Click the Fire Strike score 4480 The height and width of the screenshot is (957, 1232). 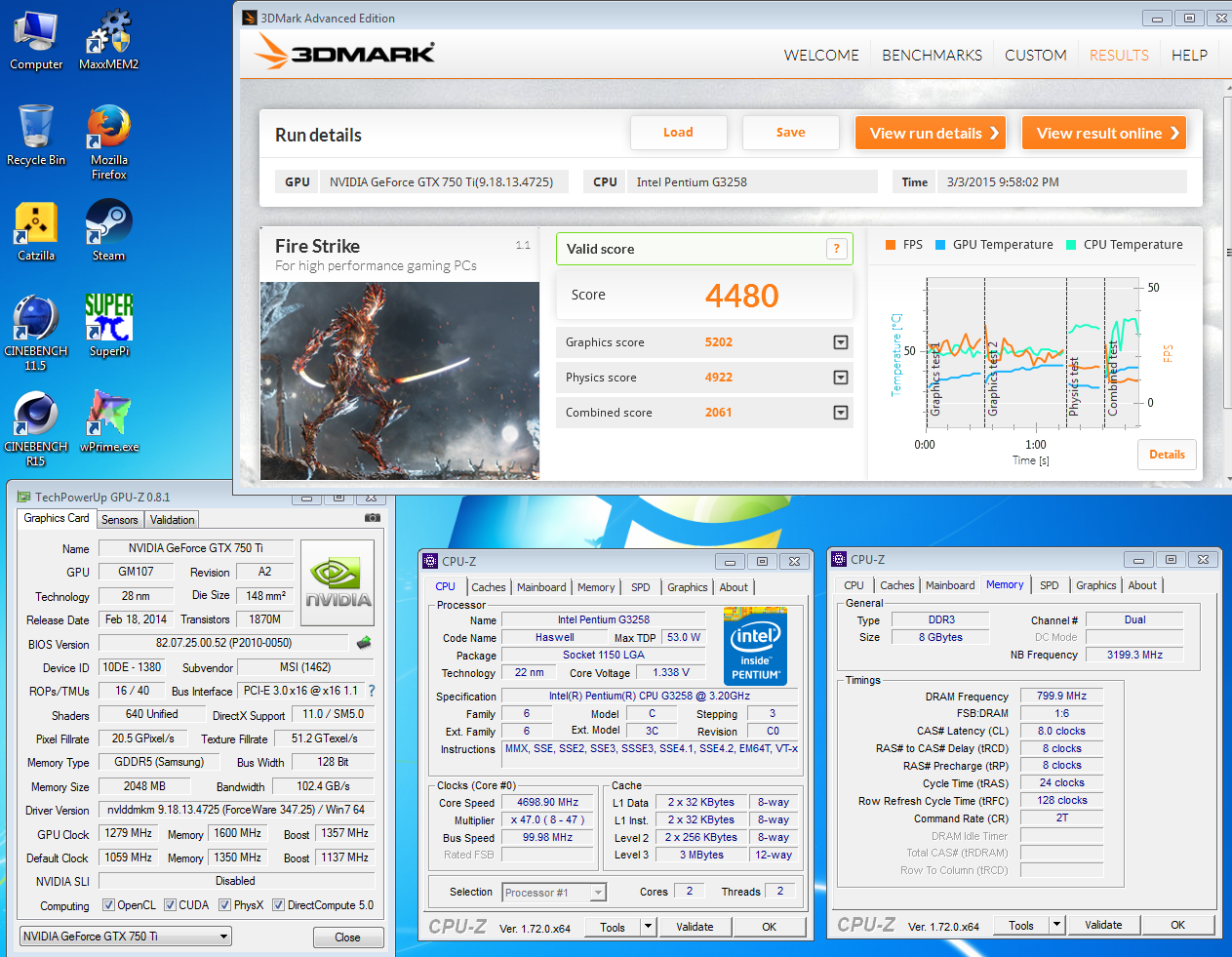(x=742, y=295)
